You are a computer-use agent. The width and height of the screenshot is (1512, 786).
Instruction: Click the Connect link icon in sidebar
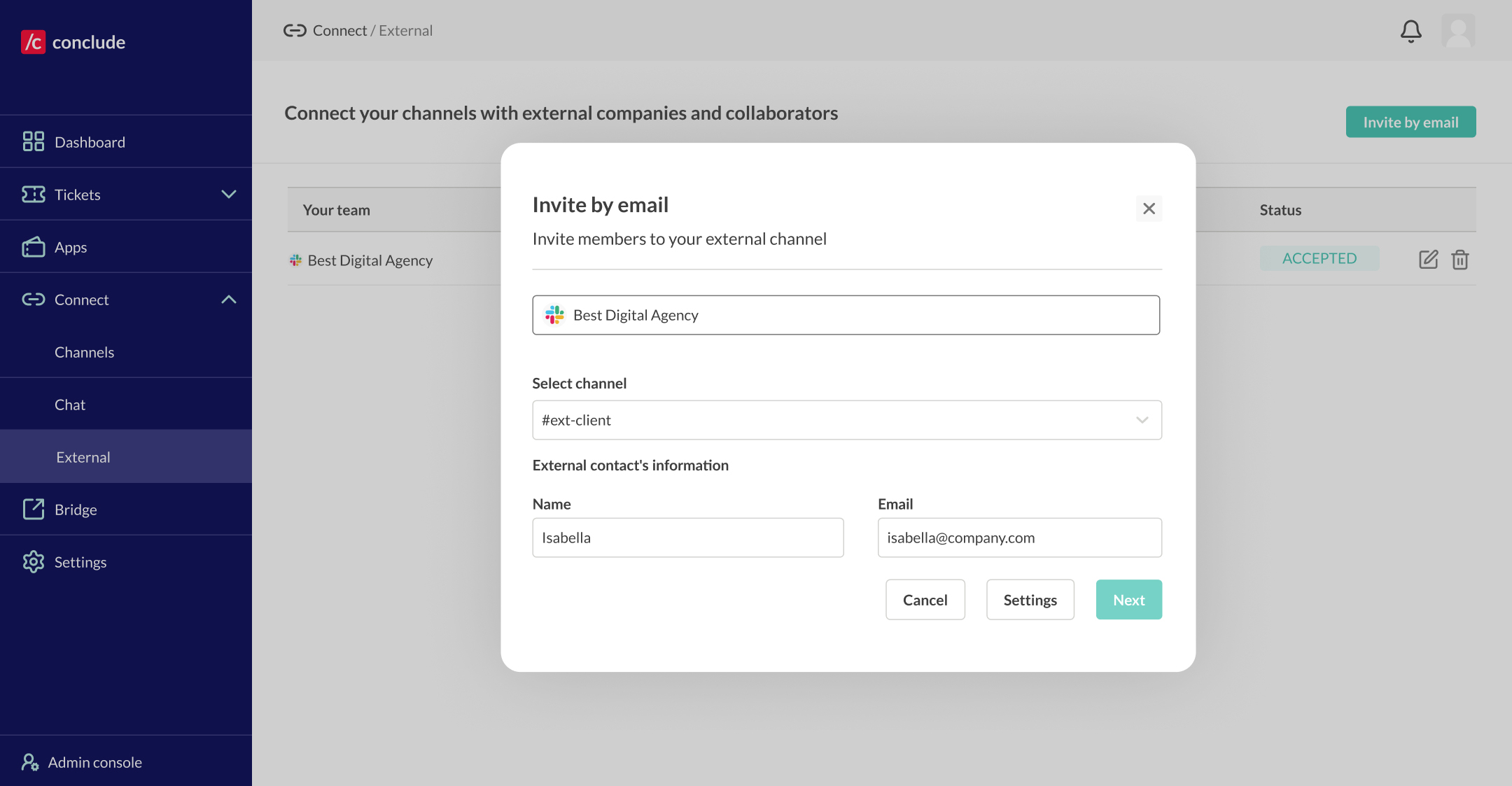click(x=33, y=300)
